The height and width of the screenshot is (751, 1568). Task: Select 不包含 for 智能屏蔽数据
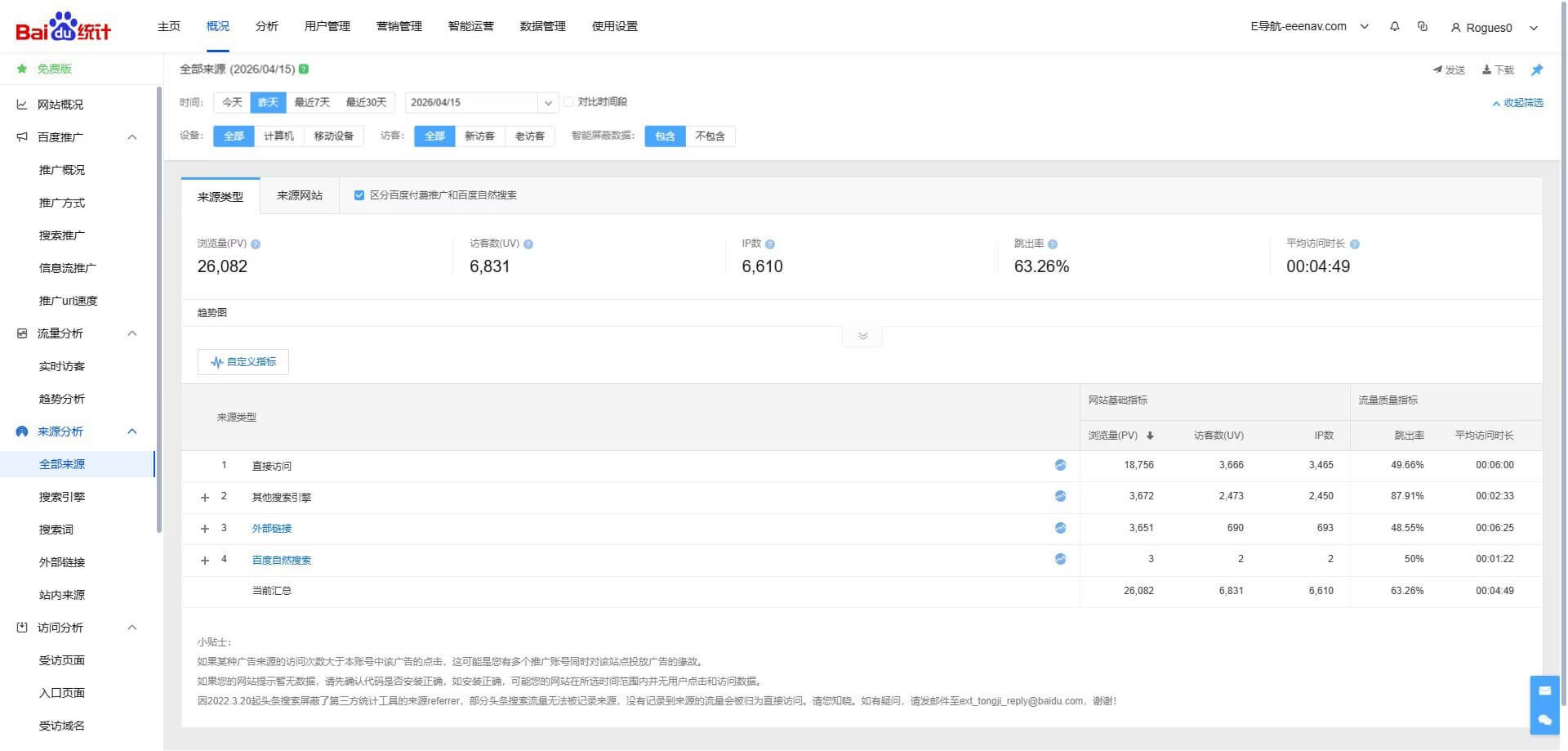click(x=710, y=136)
